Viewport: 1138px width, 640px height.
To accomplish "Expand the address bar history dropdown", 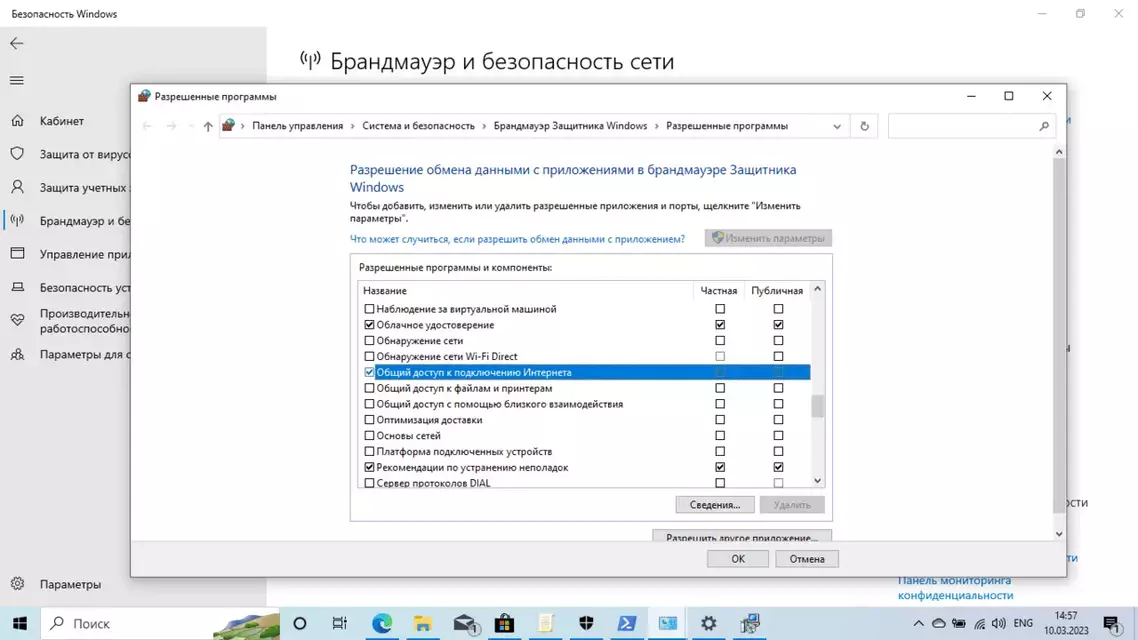I will click(837, 126).
